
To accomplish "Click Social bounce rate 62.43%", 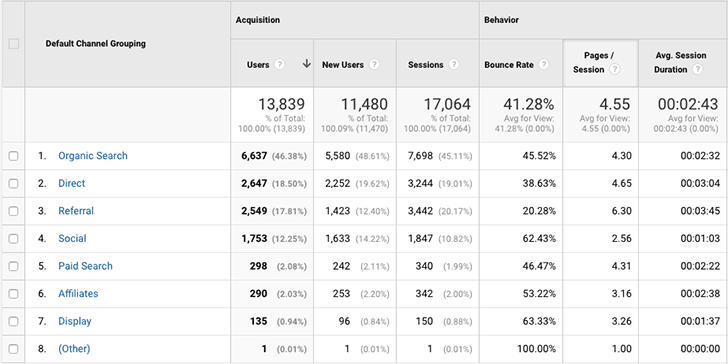I will [x=539, y=239].
